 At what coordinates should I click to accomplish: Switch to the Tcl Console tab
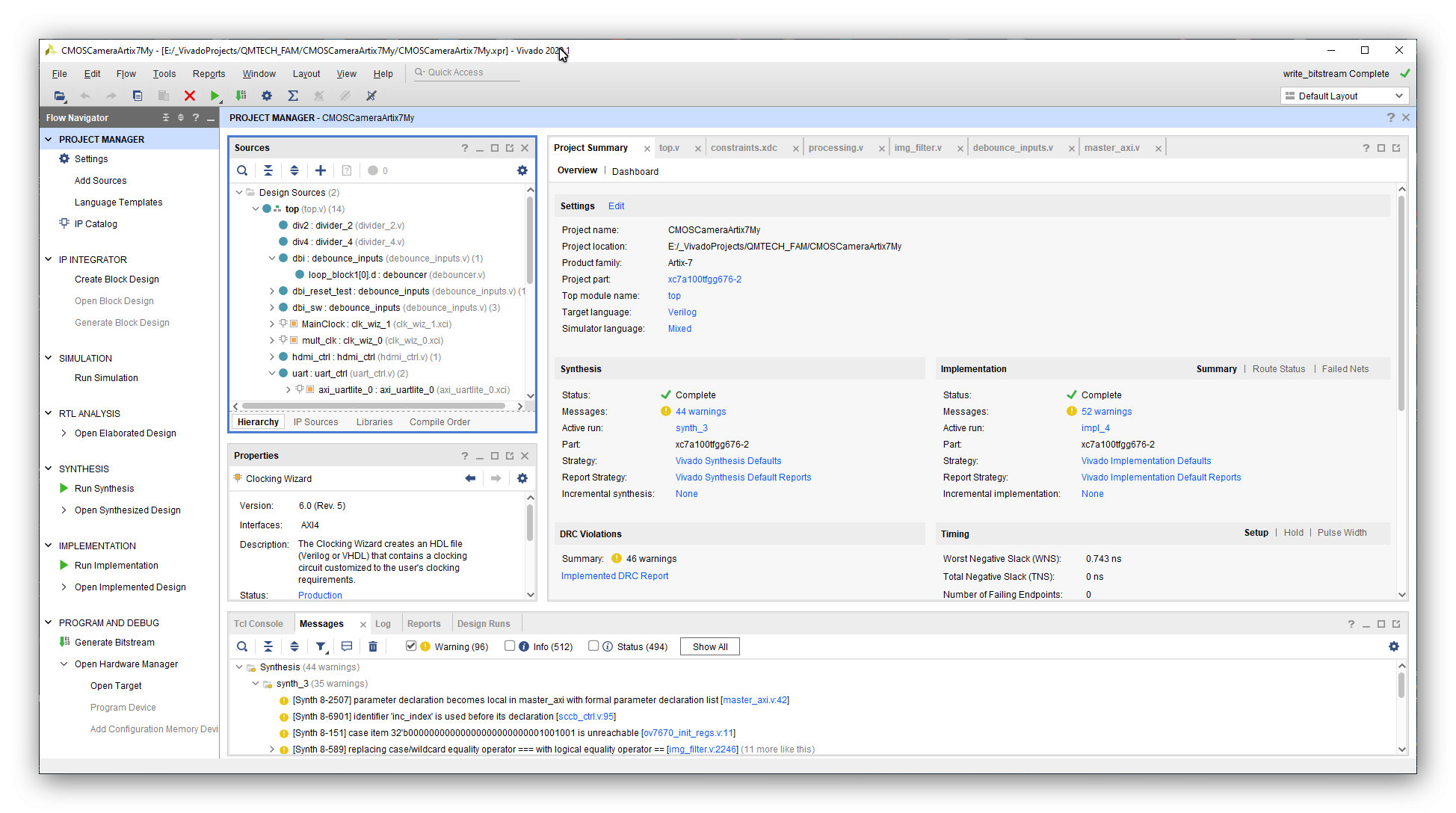tap(258, 623)
